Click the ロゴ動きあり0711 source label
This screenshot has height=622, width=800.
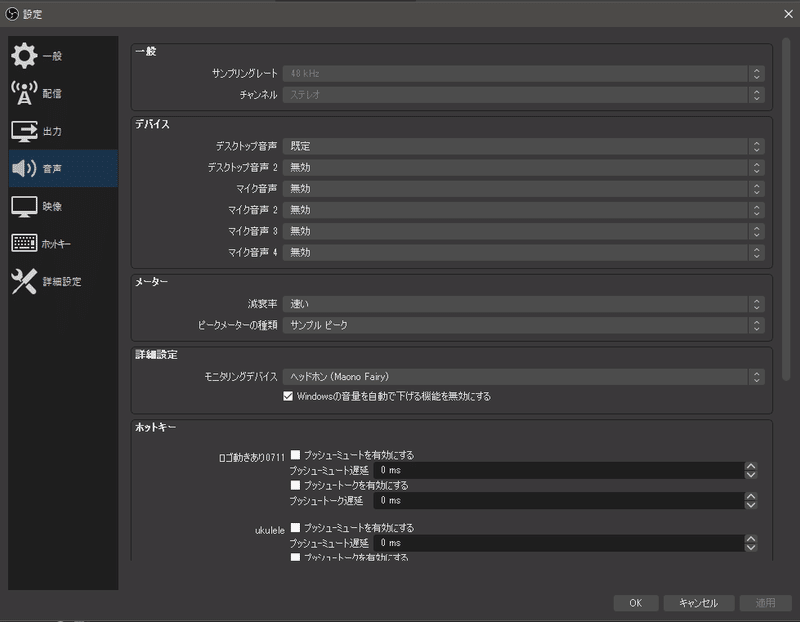click(252, 458)
